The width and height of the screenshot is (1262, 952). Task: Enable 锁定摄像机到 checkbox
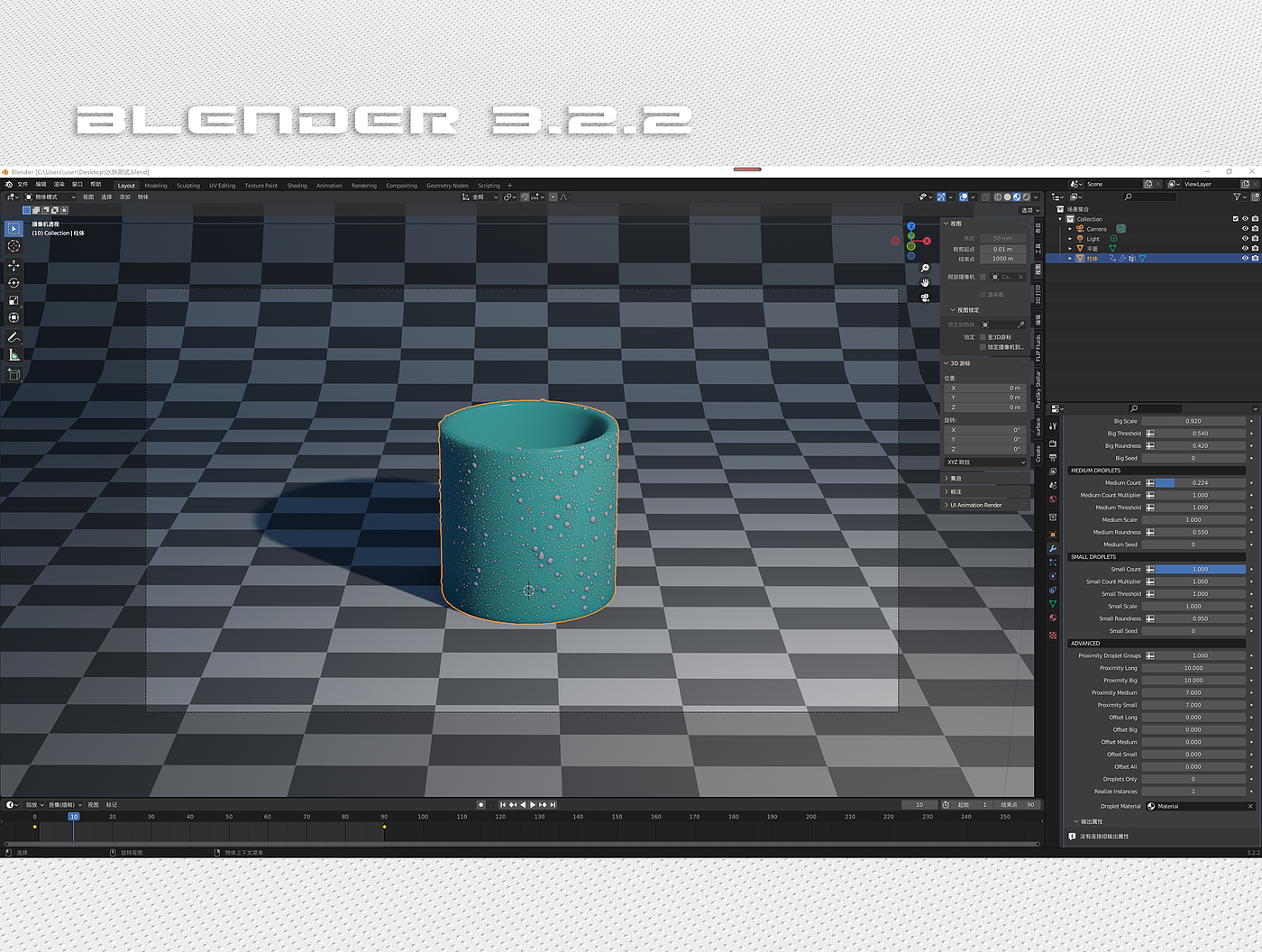pos(983,347)
